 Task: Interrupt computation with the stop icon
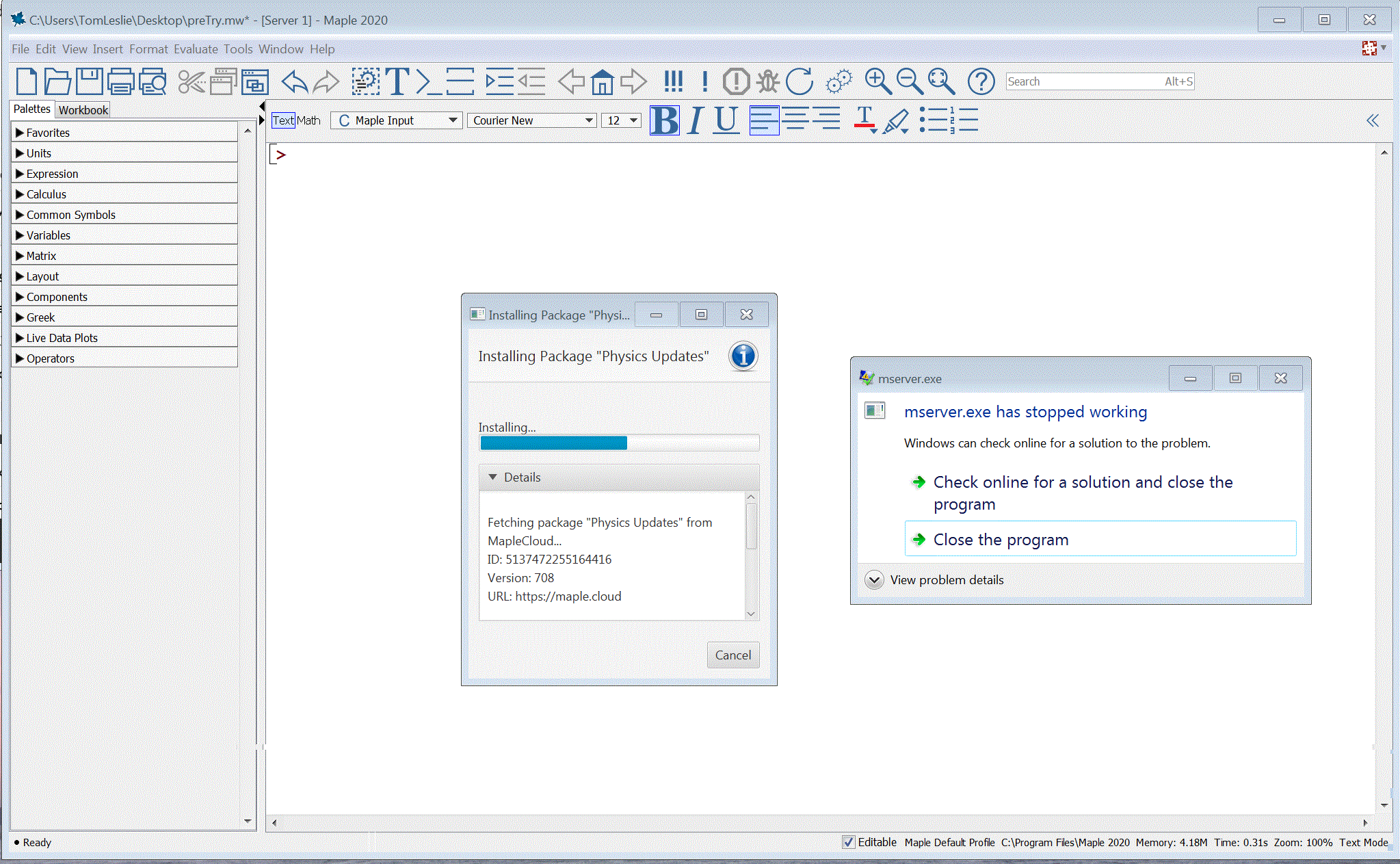point(737,81)
